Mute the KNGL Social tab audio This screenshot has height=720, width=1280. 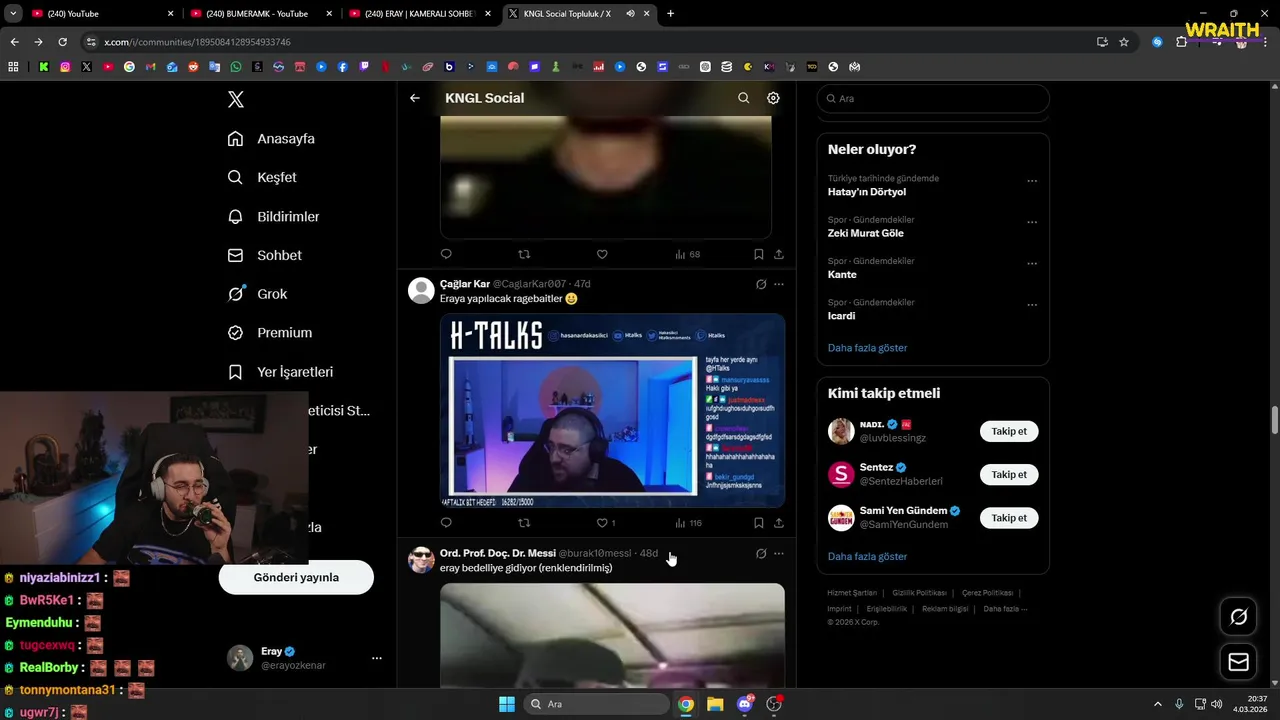coord(631,14)
